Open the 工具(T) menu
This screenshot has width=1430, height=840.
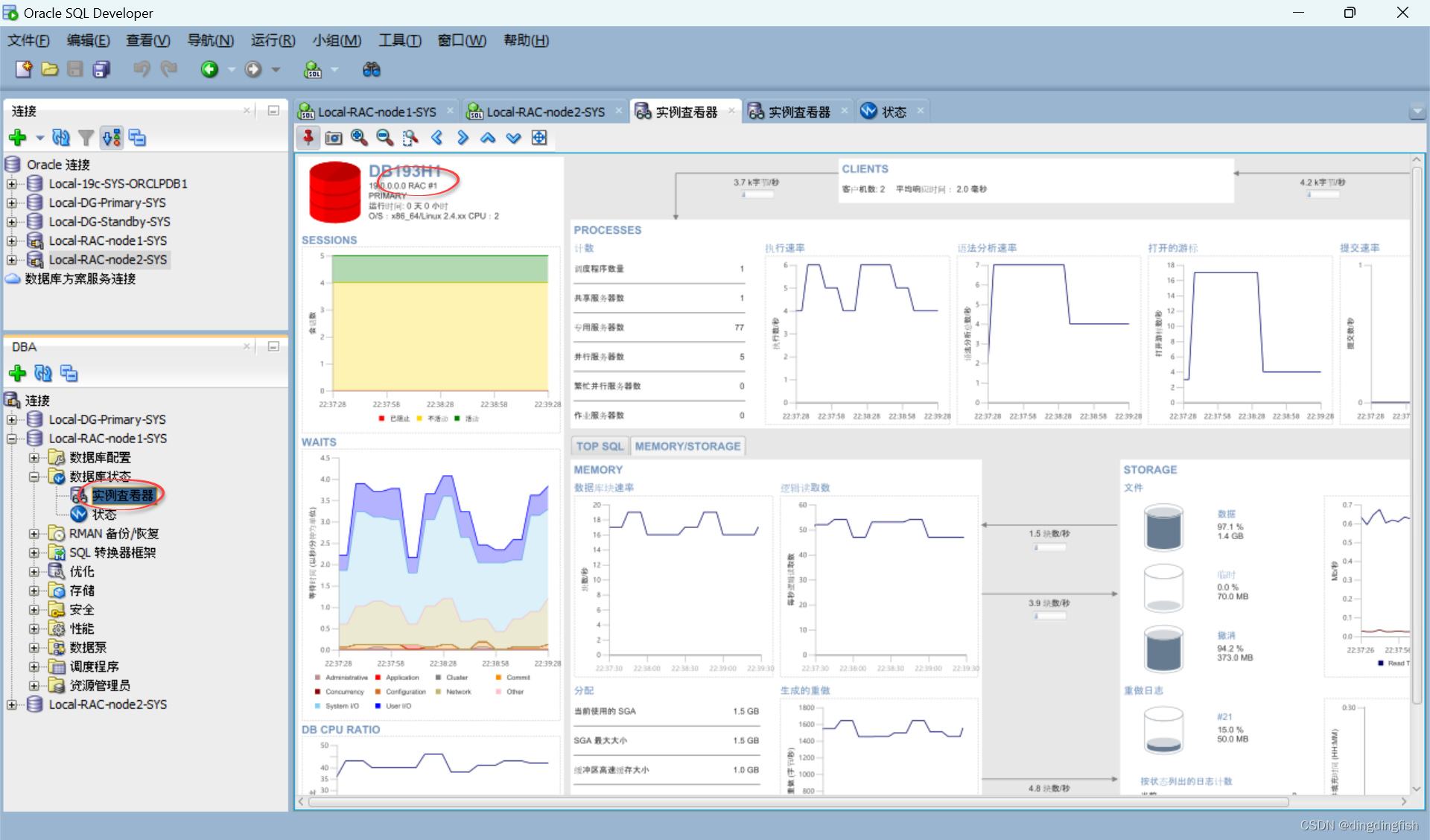tap(400, 40)
